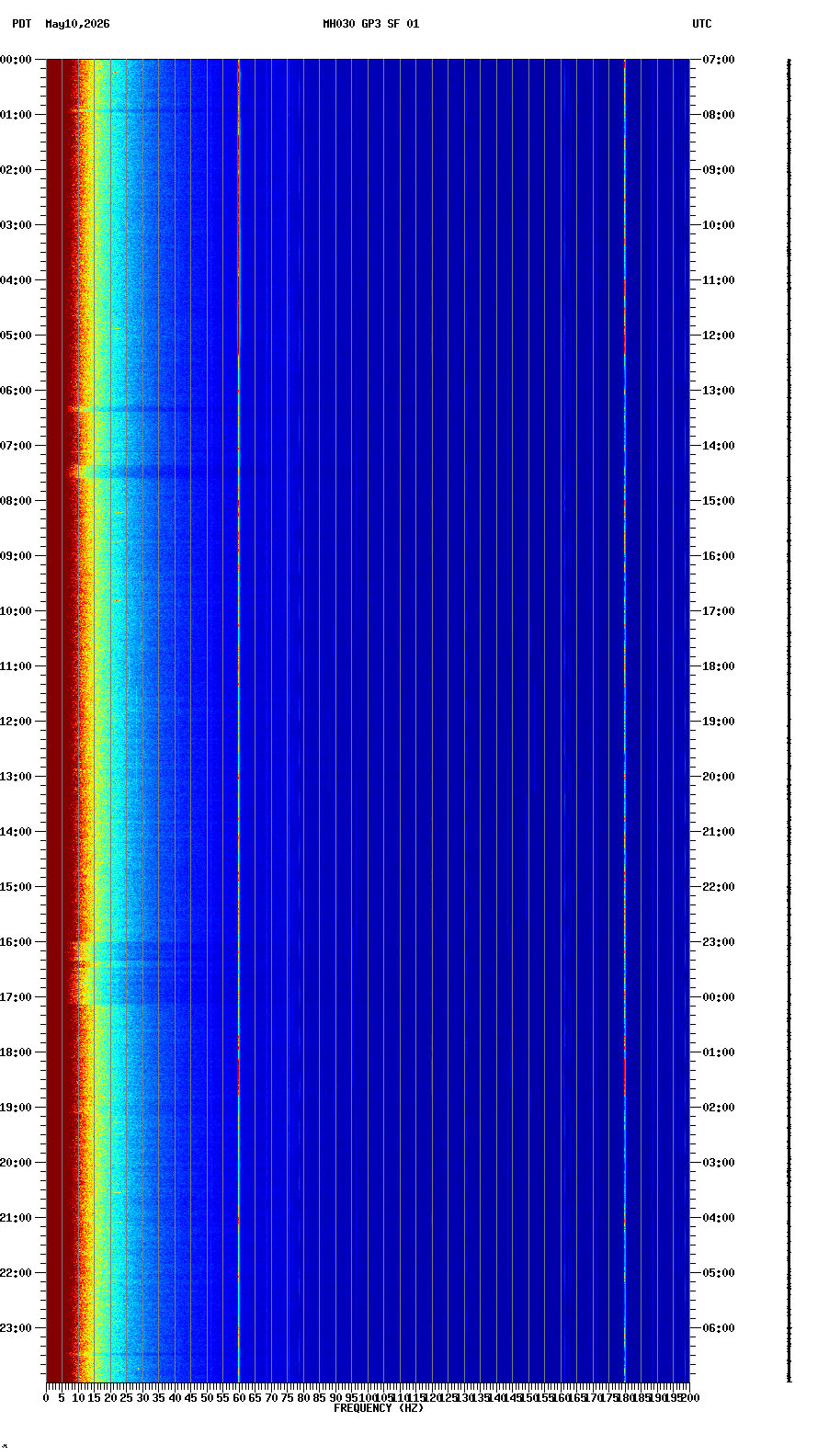The height and width of the screenshot is (1456, 829).
Task: Select the 75 Hz frequency tick label
Action: pos(287,1398)
